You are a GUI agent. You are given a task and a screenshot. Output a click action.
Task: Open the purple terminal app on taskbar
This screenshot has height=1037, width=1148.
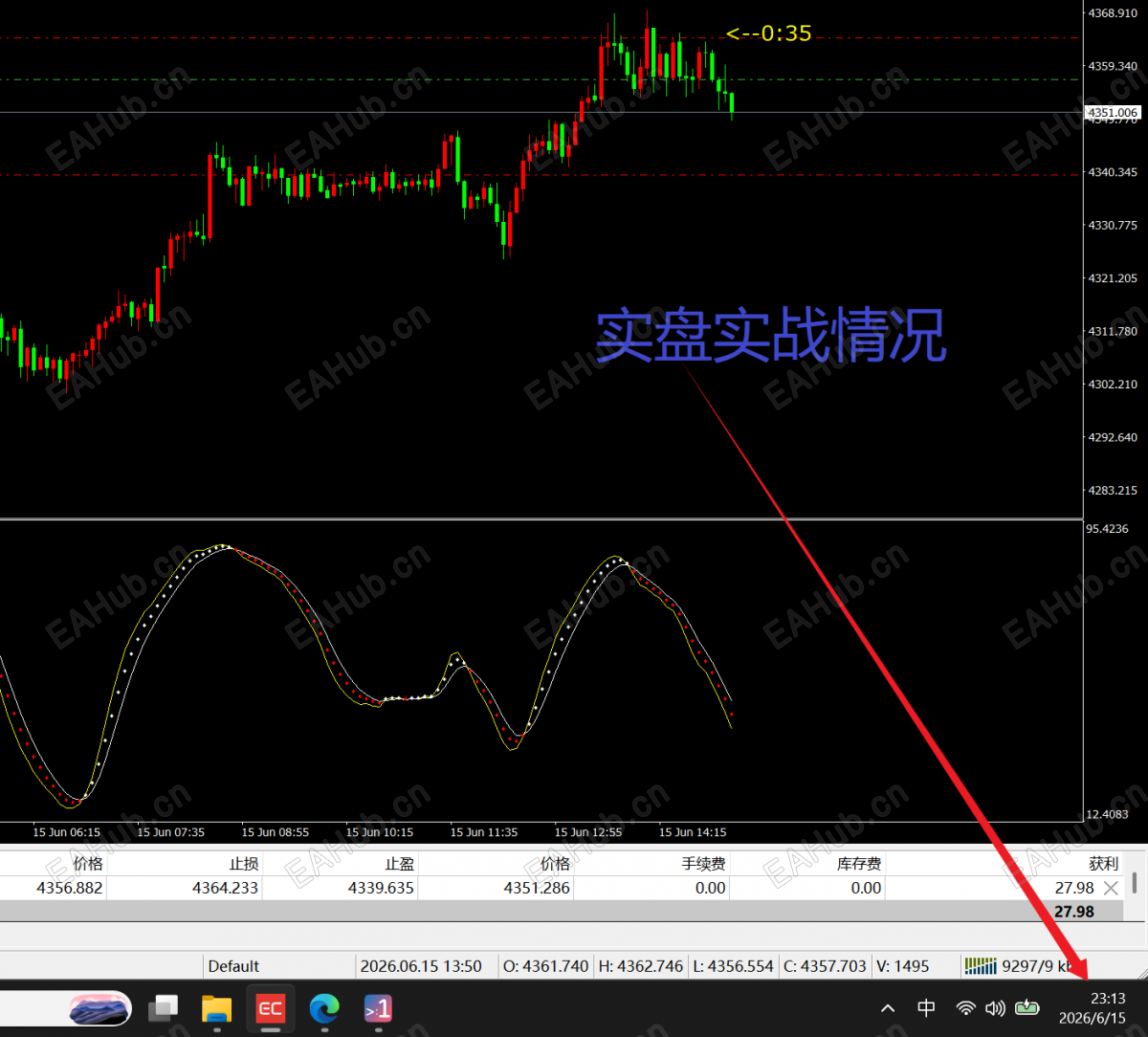pos(378,1007)
